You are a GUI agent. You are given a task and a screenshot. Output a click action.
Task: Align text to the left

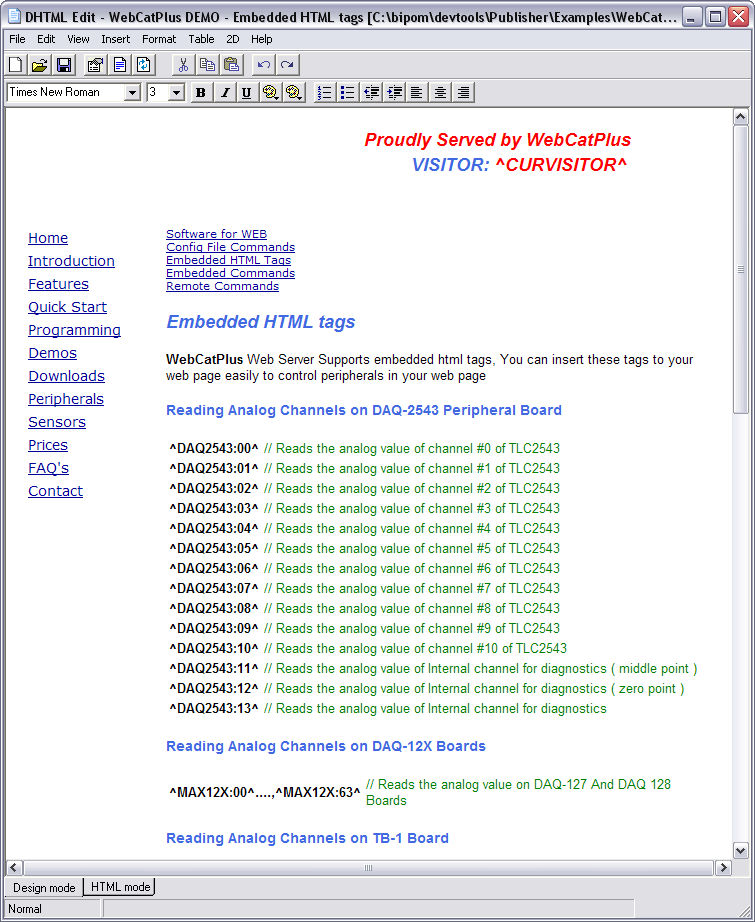[417, 92]
